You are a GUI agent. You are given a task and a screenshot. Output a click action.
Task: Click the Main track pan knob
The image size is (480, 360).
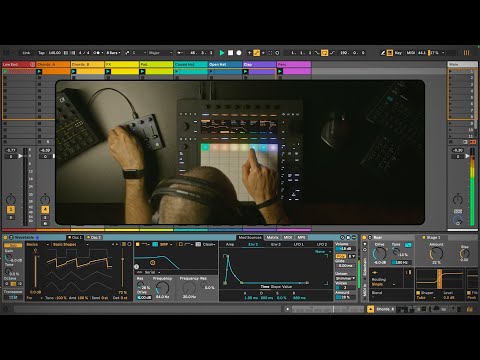pos(458,199)
